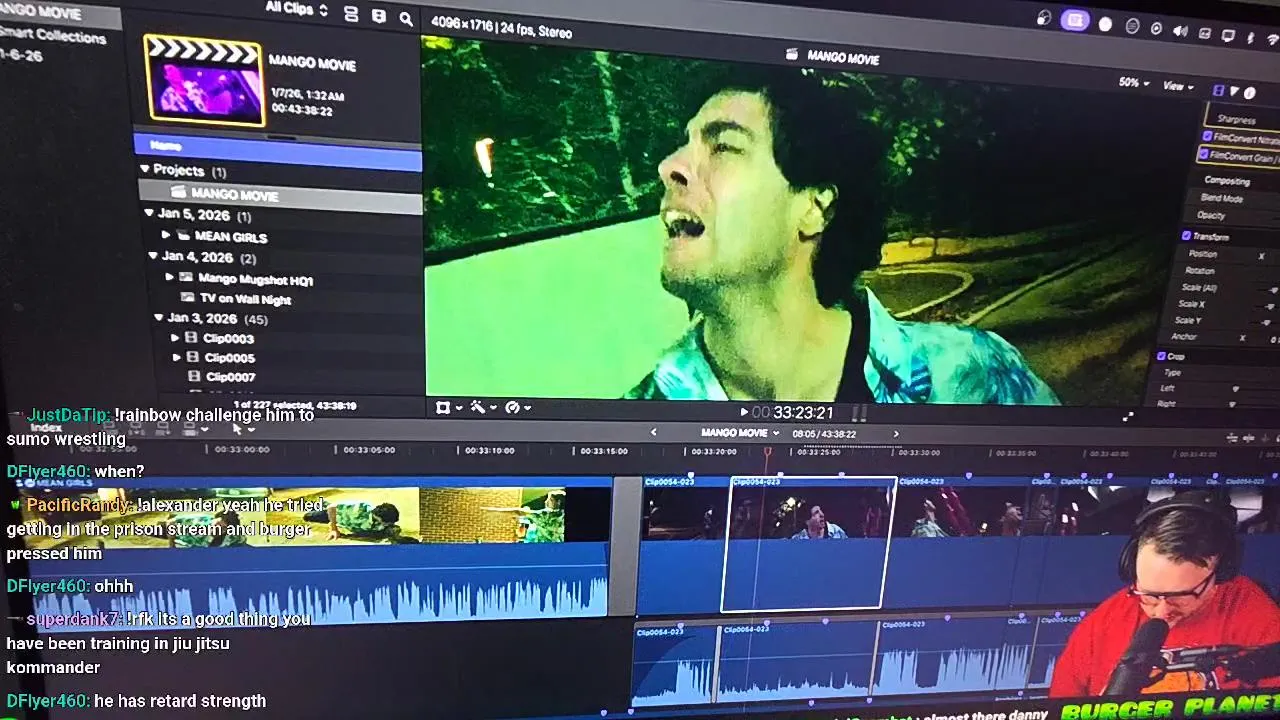The width and height of the screenshot is (1280, 720).
Task: Go back in timeline history
Action: pyautogui.click(x=654, y=432)
